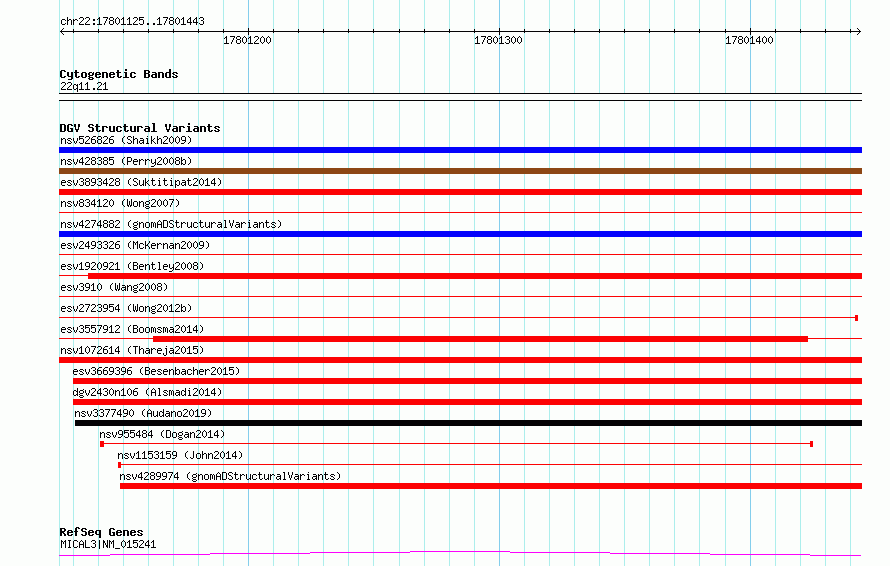Open the RefSeq Genes track title
This screenshot has height=566, width=890.
[101, 532]
